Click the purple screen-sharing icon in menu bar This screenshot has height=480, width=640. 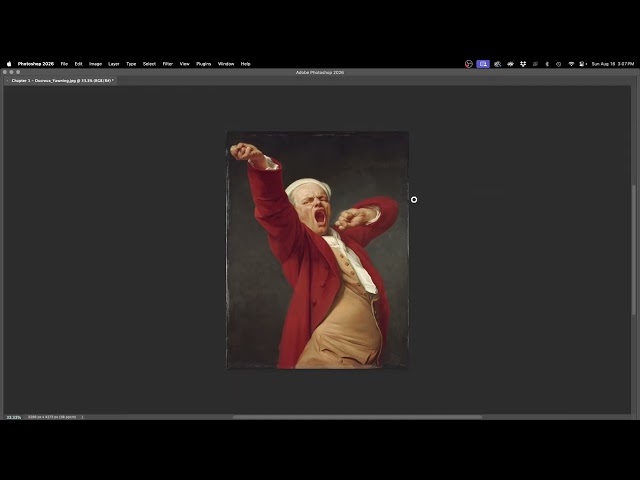(x=483, y=64)
